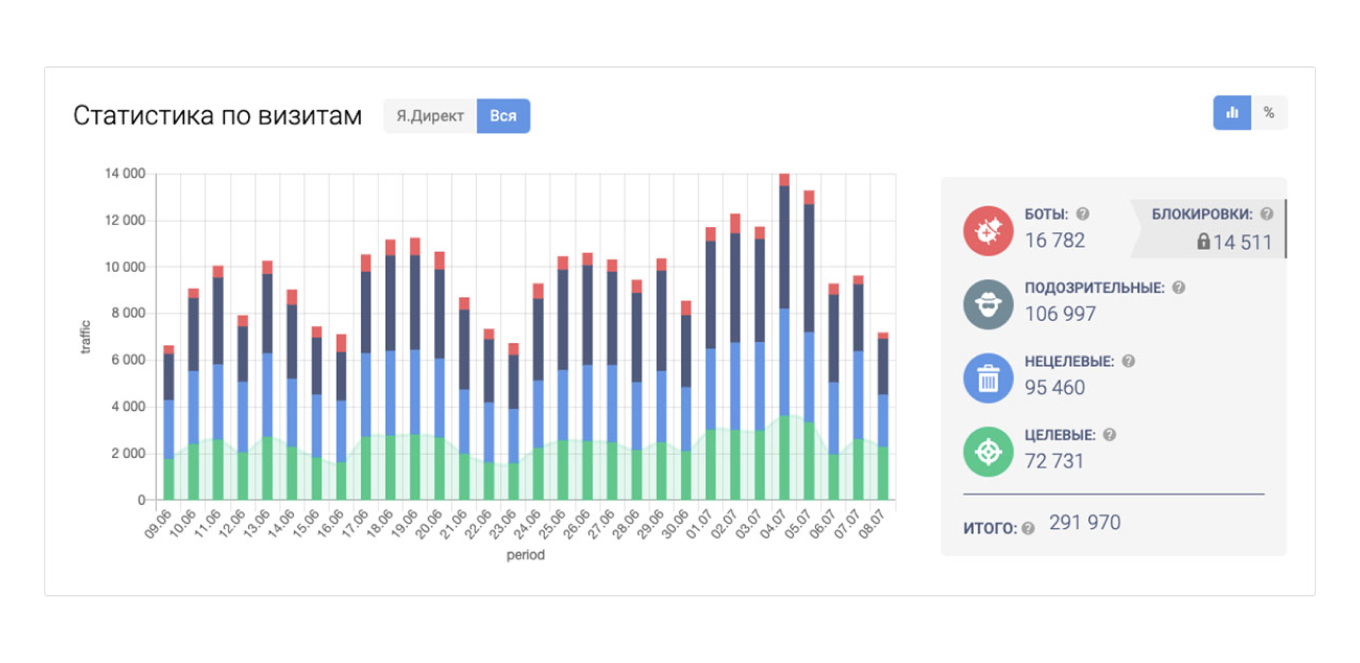
Task: Click the traffic axis title
Action: 85,338
